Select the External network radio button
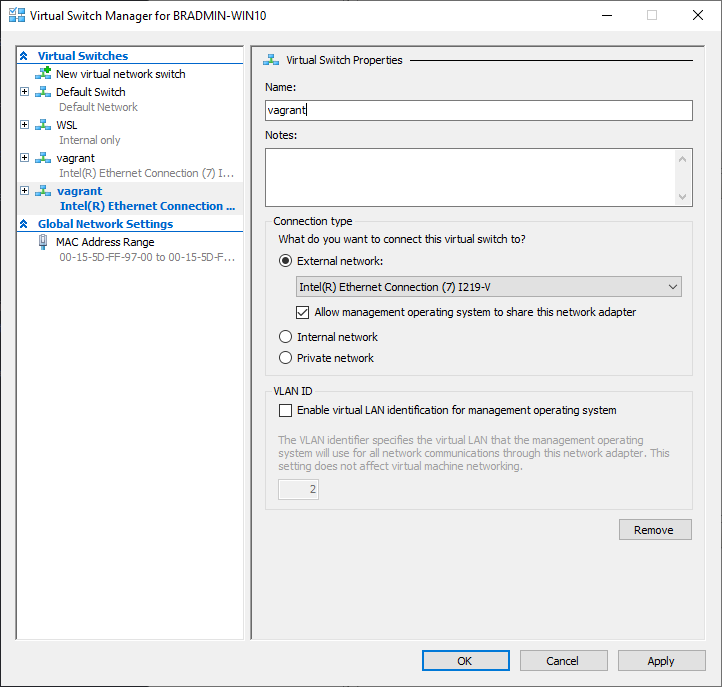 286,261
